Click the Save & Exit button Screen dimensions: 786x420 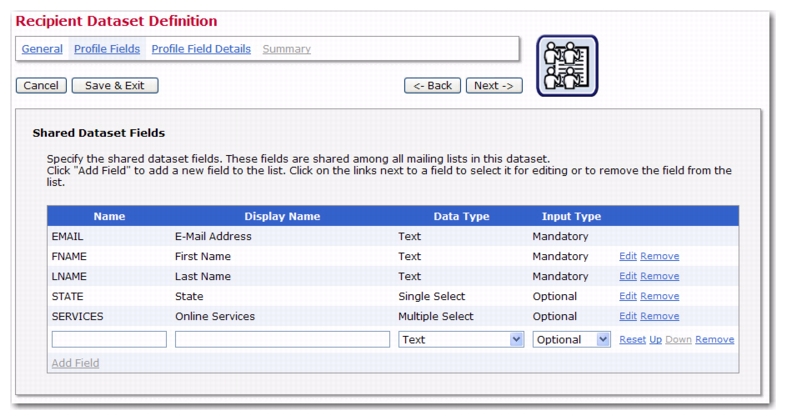(115, 86)
